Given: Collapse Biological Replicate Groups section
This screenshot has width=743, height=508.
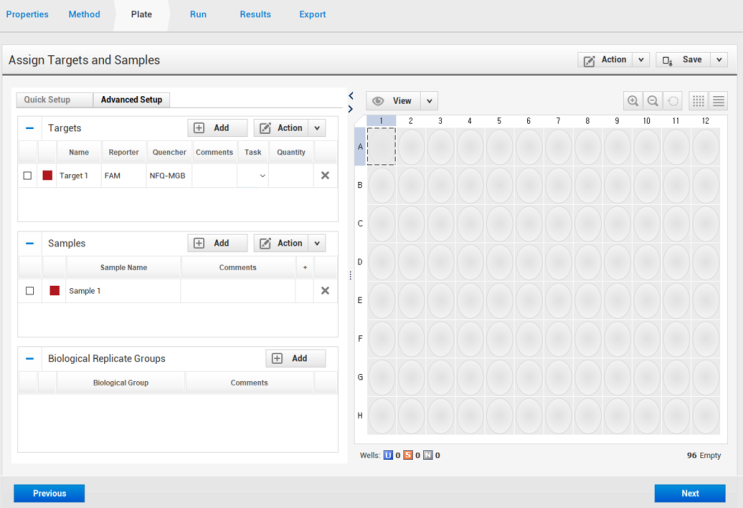Looking at the screenshot, I should pyautogui.click(x=29, y=358).
